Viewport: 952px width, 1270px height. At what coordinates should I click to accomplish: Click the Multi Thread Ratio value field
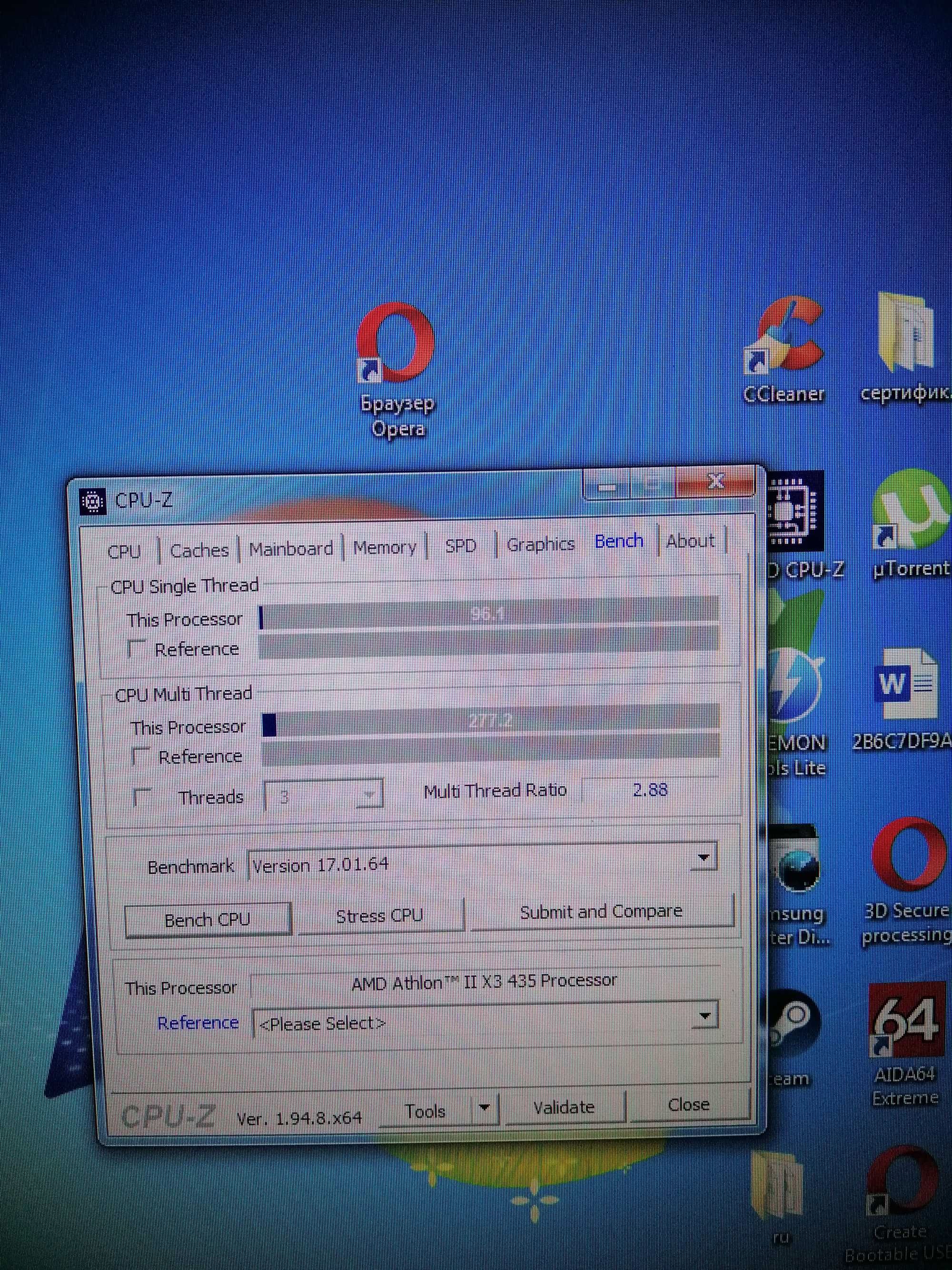point(651,790)
